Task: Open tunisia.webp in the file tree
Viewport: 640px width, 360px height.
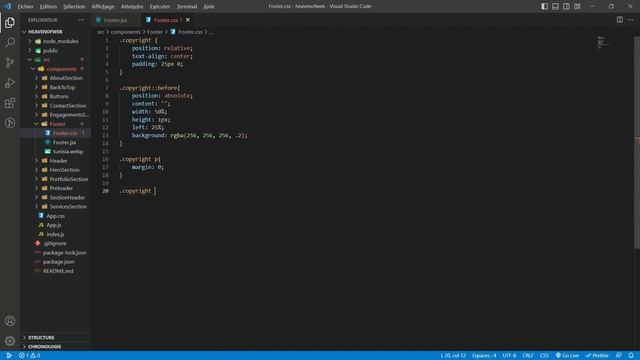Action: click(56, 151)
